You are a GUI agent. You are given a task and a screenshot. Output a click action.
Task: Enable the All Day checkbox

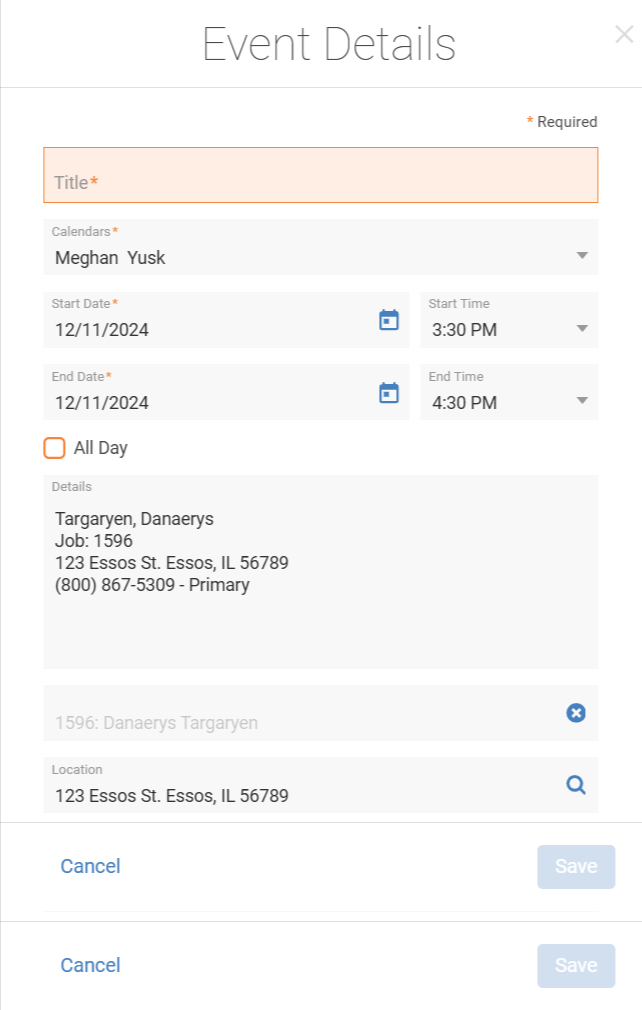pyautogui.click(x=55, y=448)
